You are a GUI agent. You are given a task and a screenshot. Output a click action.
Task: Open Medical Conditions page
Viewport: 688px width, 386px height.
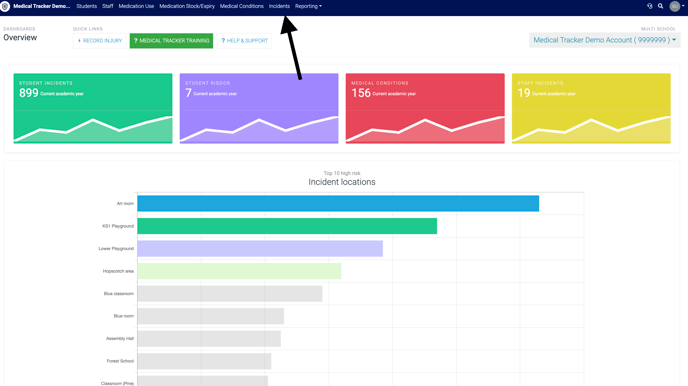pyautogui.click(x=241, y=6)
